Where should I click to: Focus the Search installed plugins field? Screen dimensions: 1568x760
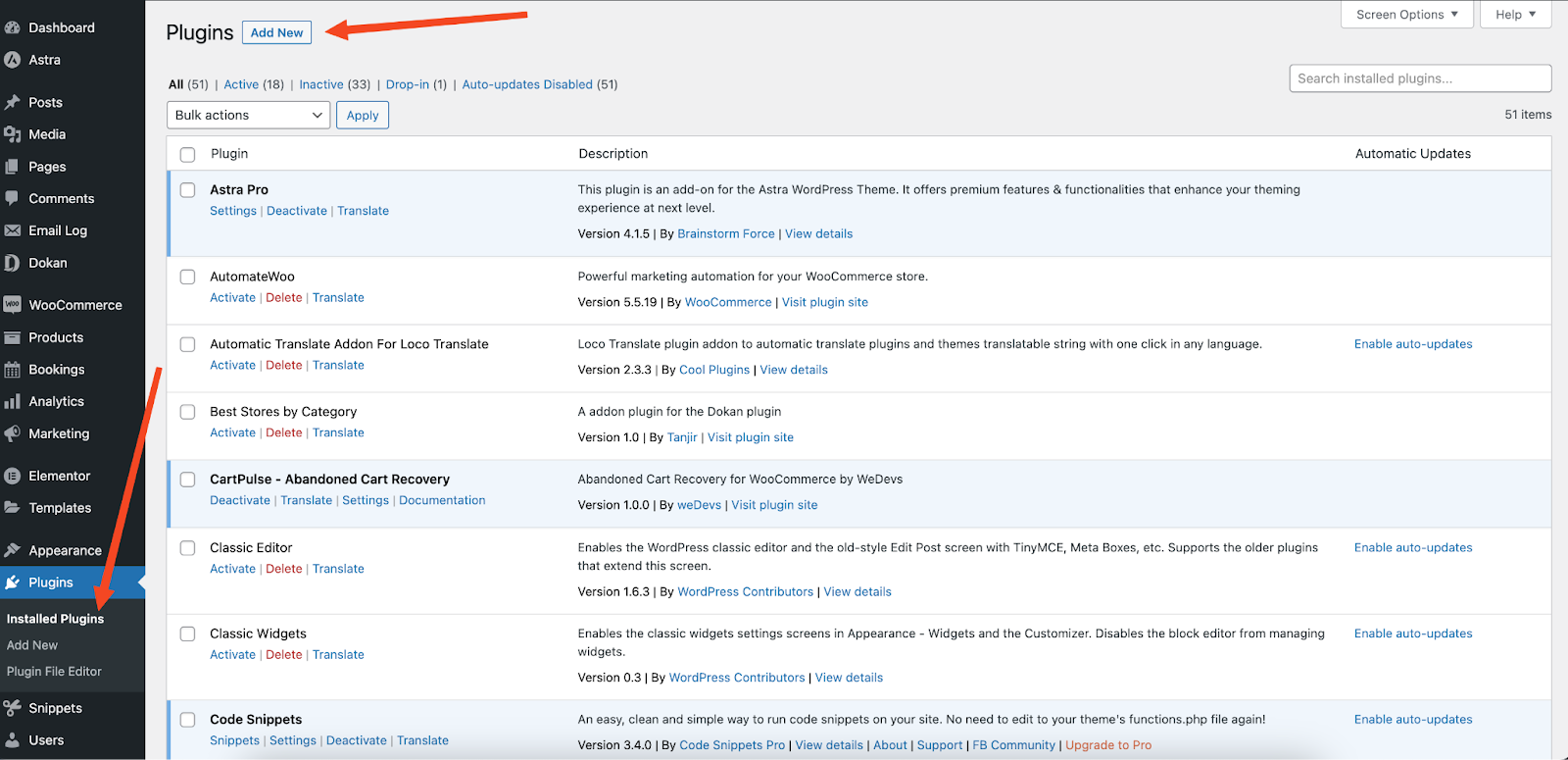1420,78
